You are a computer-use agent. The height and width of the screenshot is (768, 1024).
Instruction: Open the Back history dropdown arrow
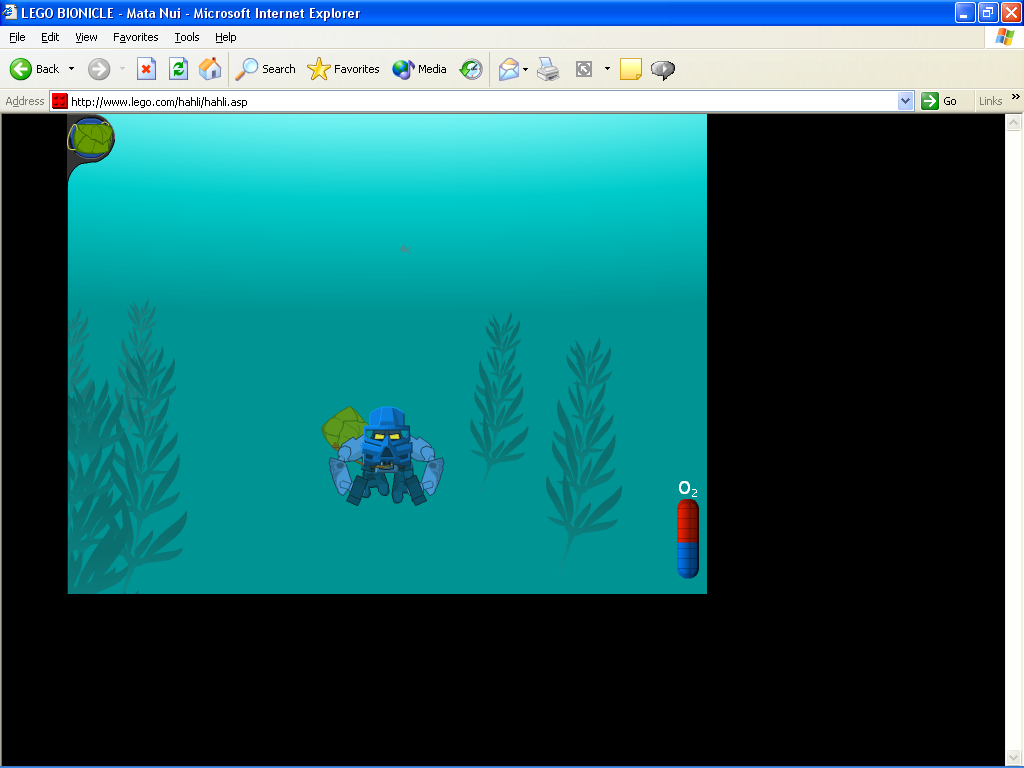pos(71,69)
